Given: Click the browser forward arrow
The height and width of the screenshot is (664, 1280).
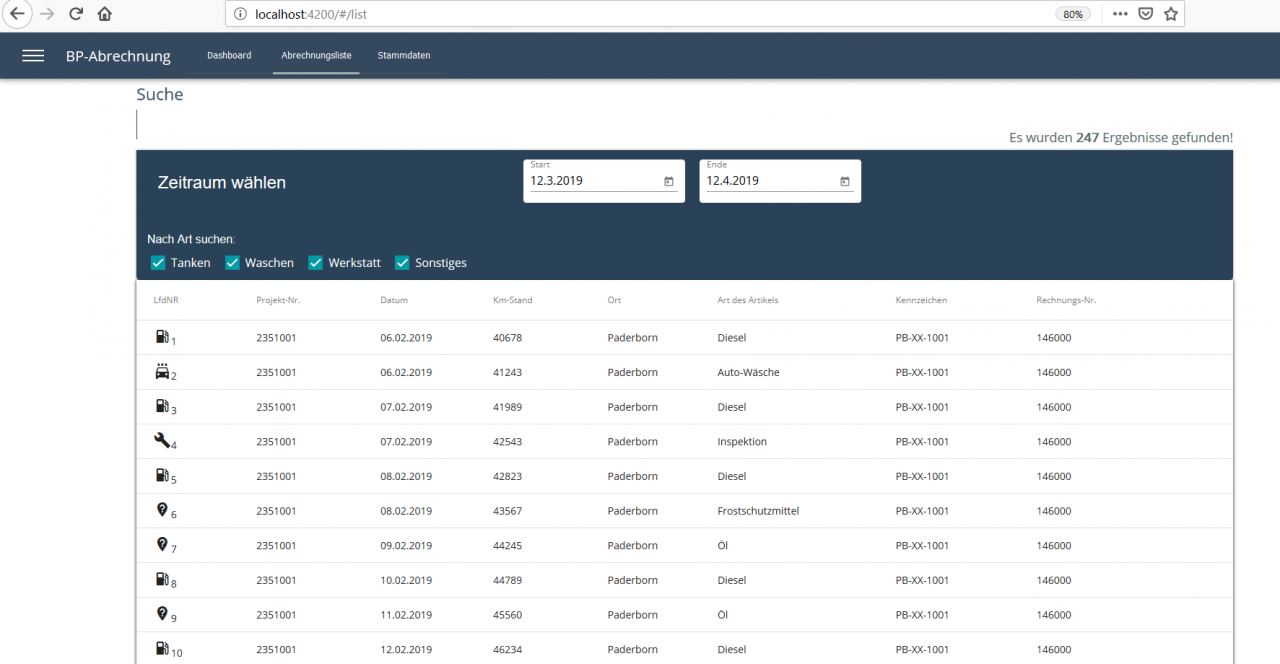Looking at the screenshot, I should coord(47,14).
